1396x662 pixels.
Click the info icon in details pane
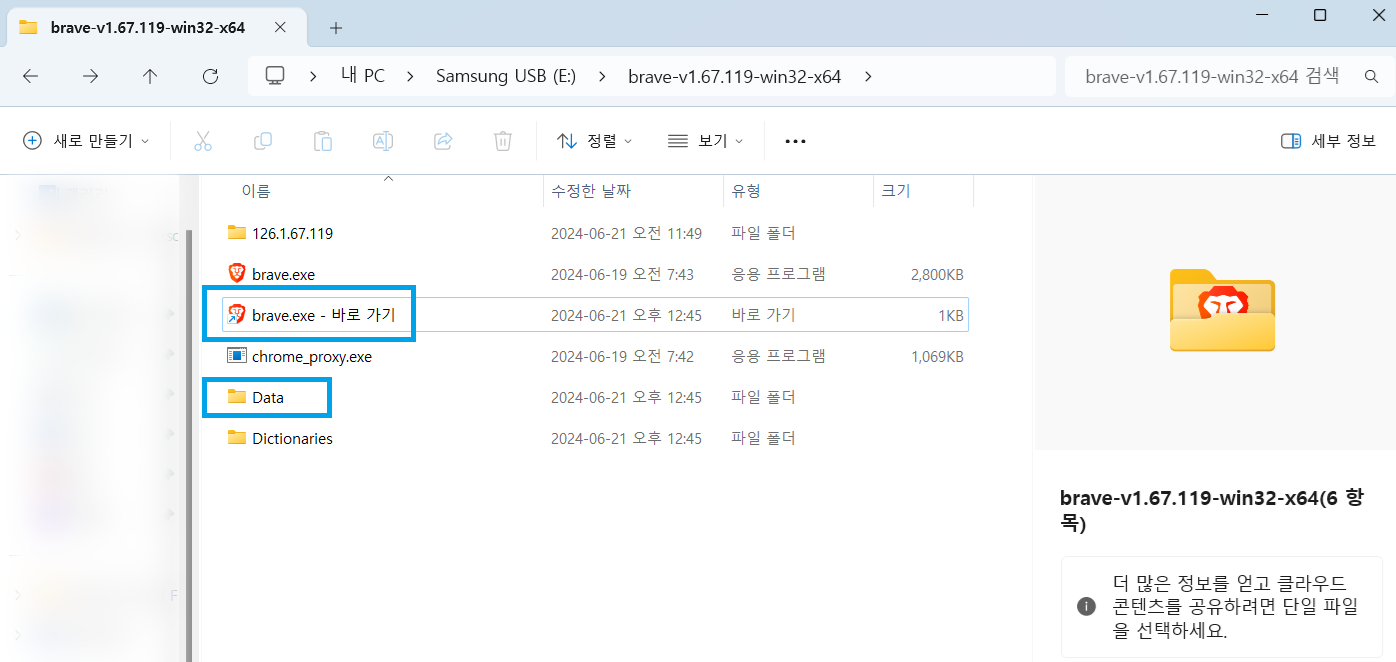point(1085,607)
